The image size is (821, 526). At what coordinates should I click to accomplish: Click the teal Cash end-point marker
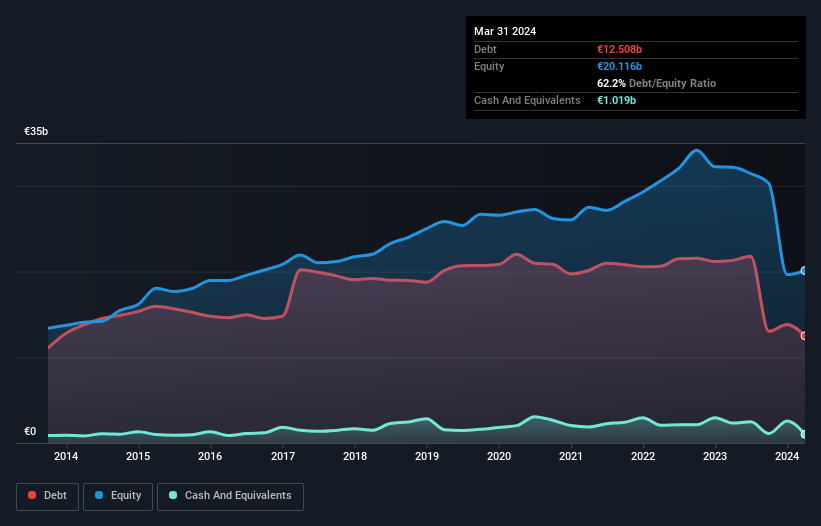[804, 434]
